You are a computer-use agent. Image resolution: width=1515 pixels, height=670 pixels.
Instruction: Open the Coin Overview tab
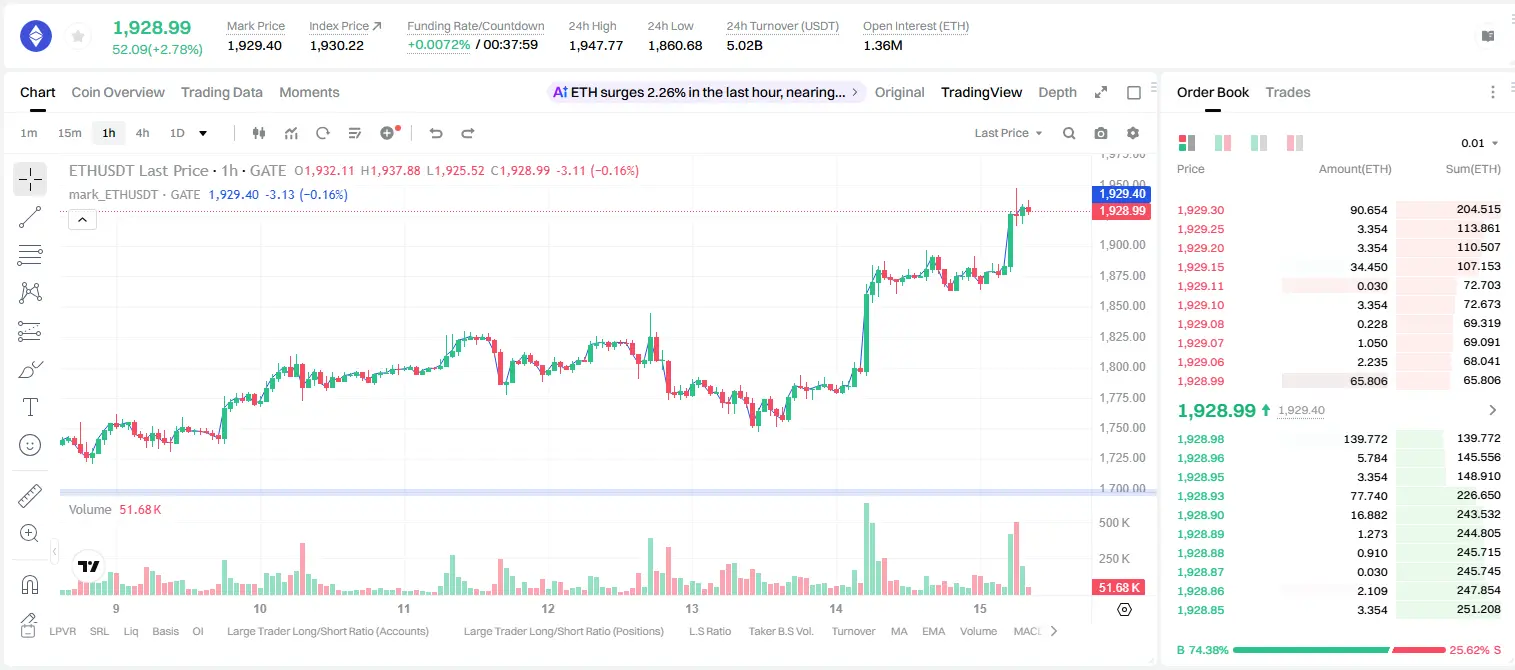[118, 92]
